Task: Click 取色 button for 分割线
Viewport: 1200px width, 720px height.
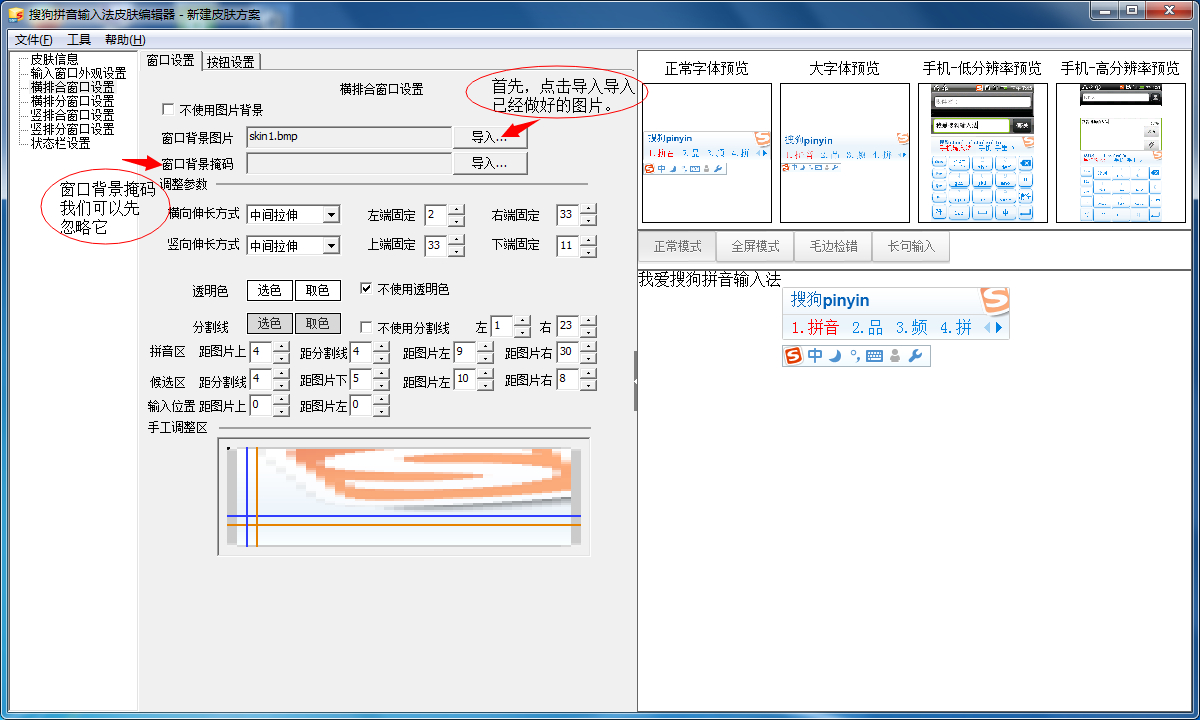Action: point(317,324)
